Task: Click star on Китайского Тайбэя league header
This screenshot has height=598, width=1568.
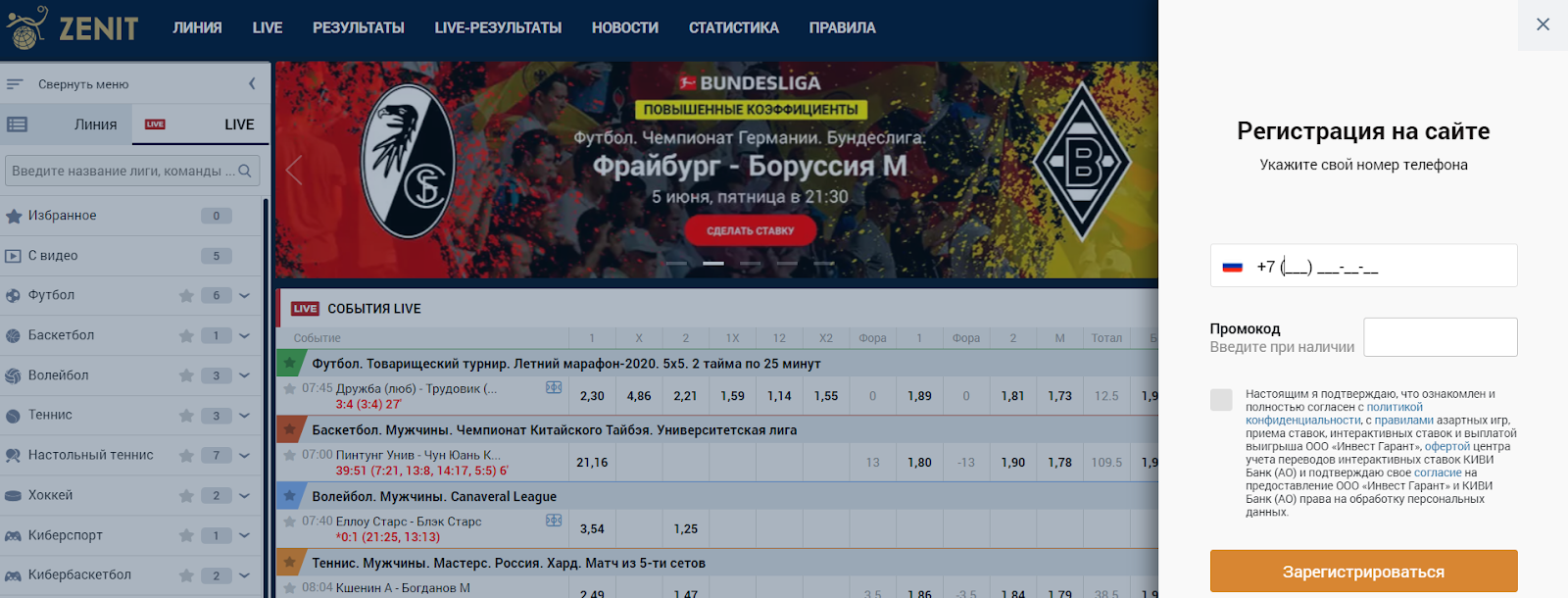Action: pyautogui.click(x=290, y=429)
